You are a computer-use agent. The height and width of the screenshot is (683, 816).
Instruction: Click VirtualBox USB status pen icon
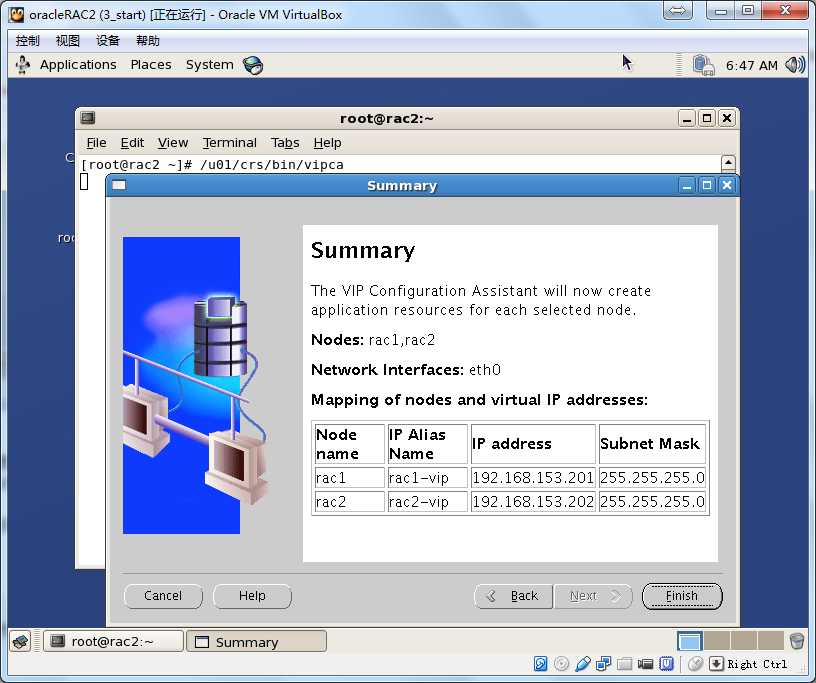point(583,664)
